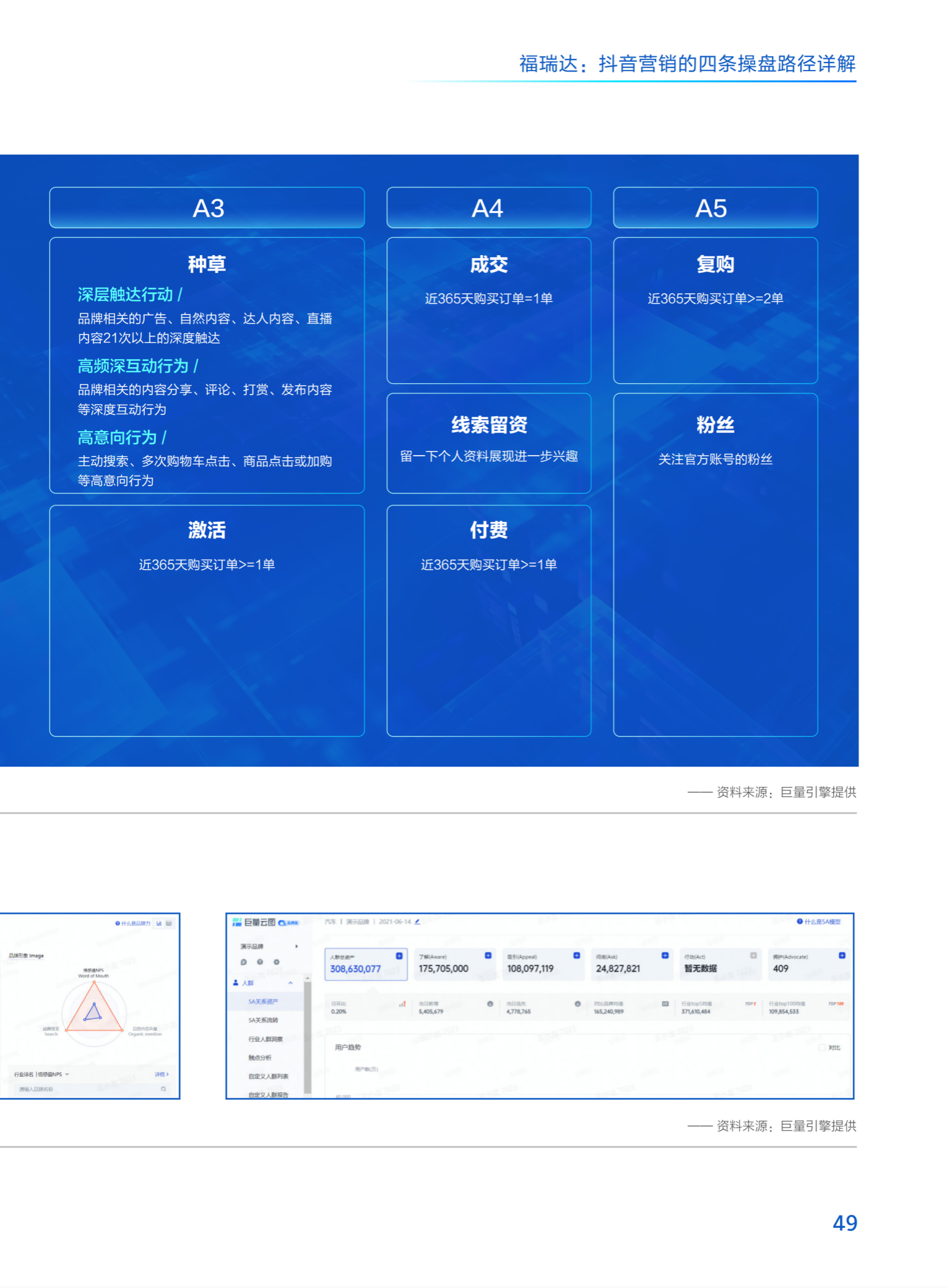The width and height of the screenshot is (947, 1288).
Task: Click the plus icon on 人群总资产 card
Action: tap(399, 956)
